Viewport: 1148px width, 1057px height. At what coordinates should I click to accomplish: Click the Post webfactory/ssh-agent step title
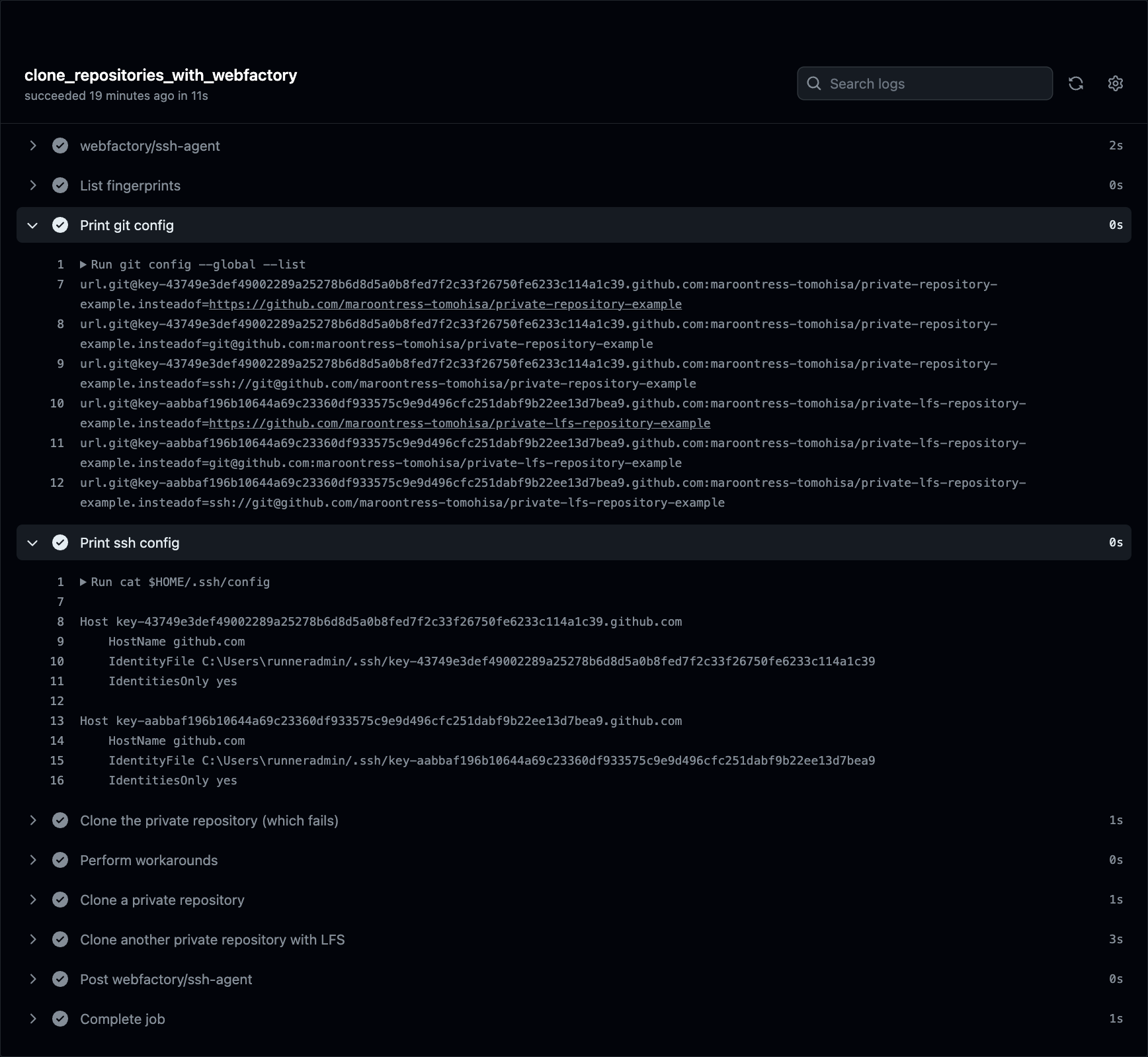[166, 979]
